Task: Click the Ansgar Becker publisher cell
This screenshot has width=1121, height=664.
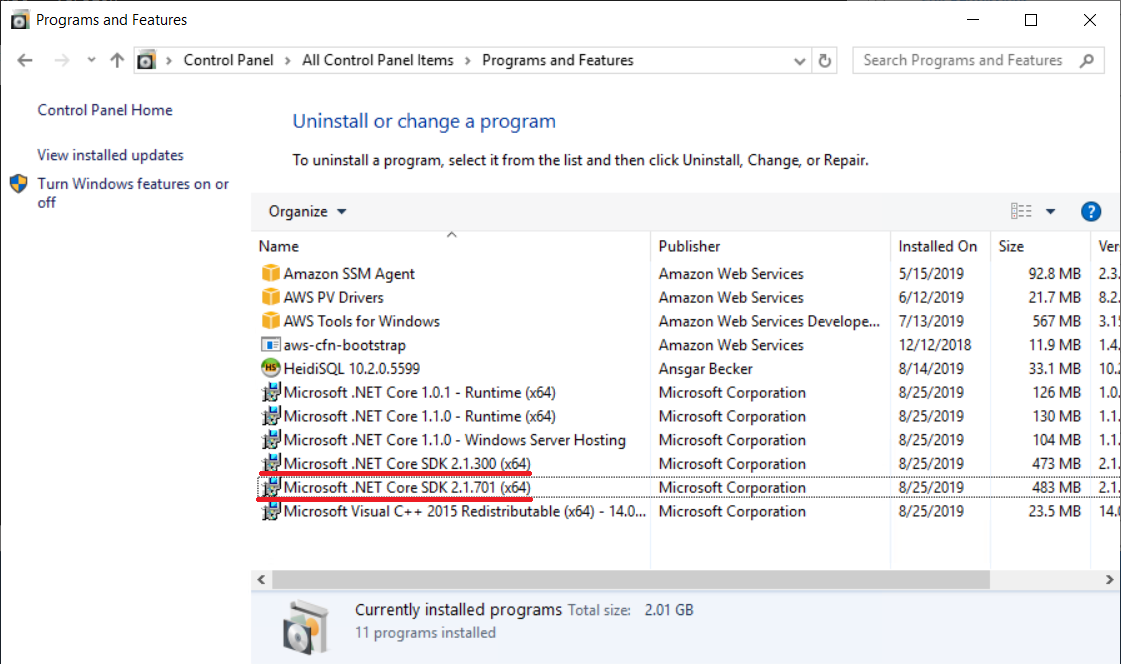Action: coord(706,369)
